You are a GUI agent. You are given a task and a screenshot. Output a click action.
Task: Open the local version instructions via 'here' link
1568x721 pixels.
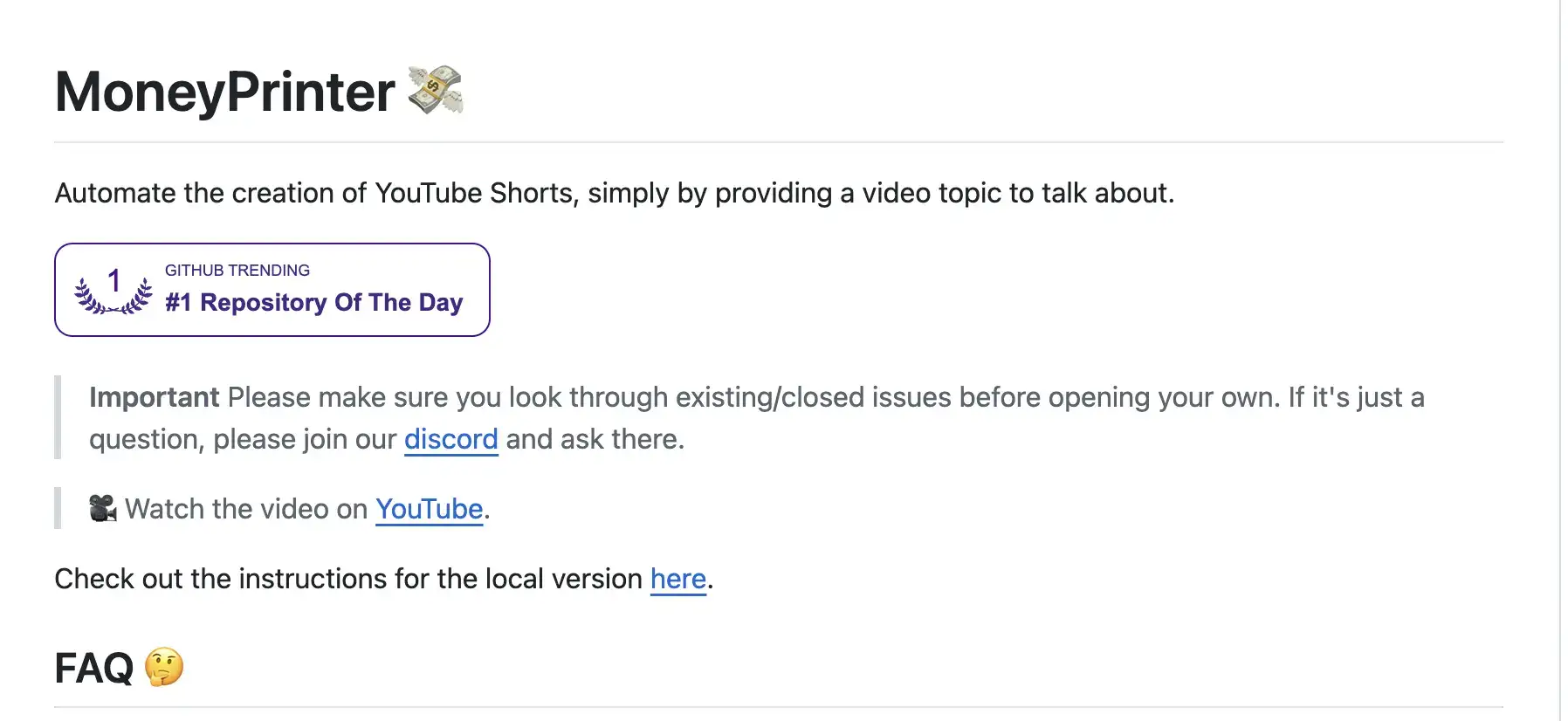(678, 579)
